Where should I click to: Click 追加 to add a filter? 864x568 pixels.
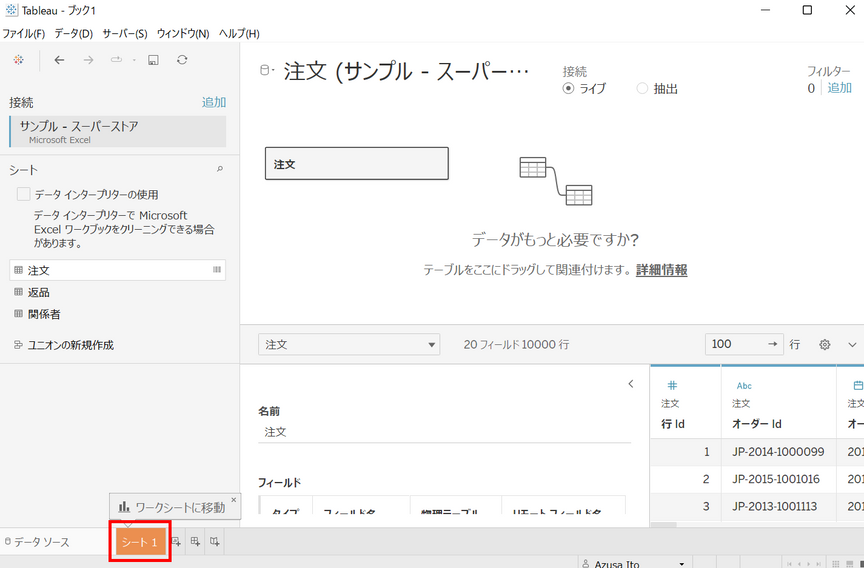coord(839,88)
